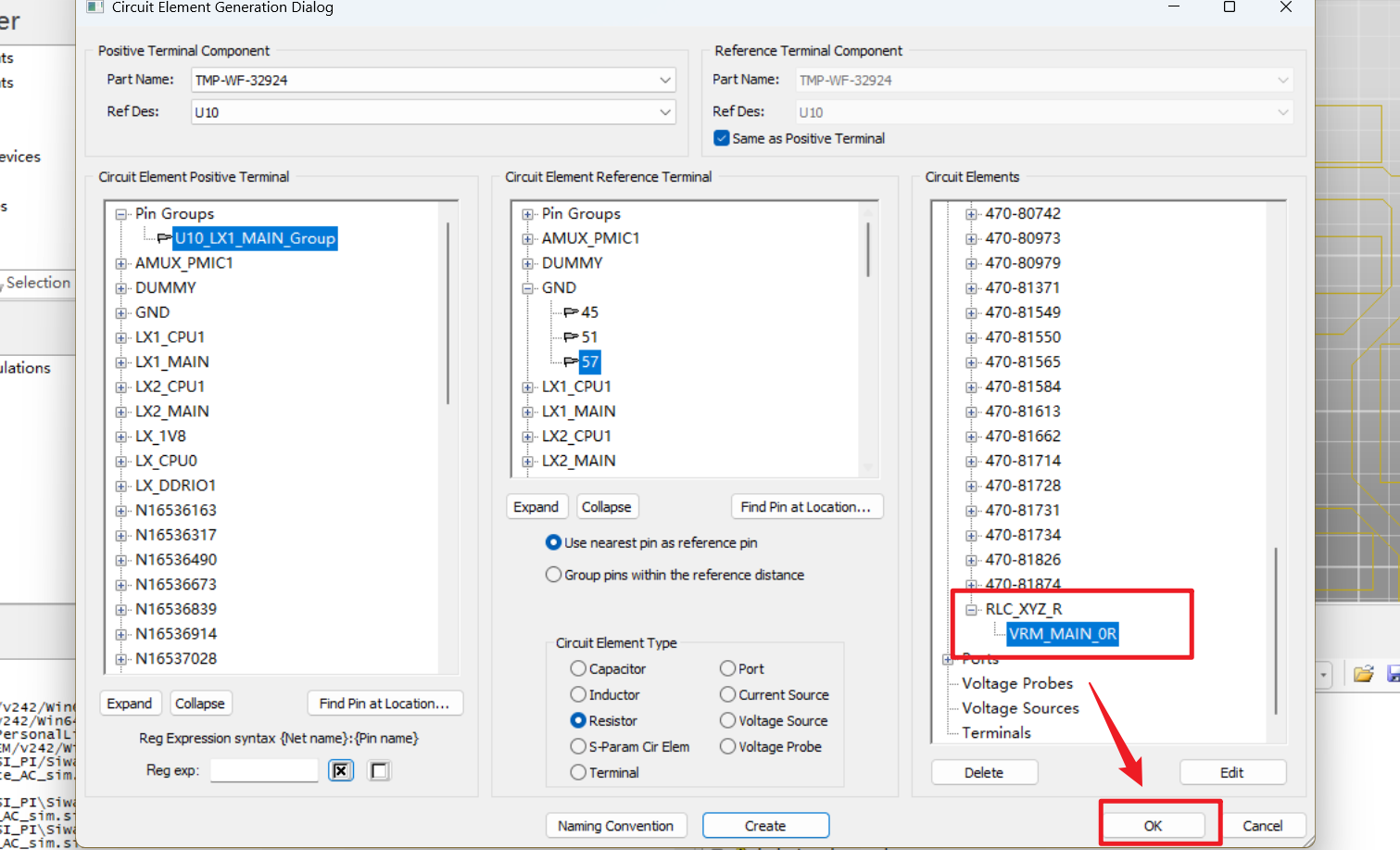Click the dialog title bar app icon
Image resolution: width=1400 pixels, height=850 pixels.
pos(95,7)
